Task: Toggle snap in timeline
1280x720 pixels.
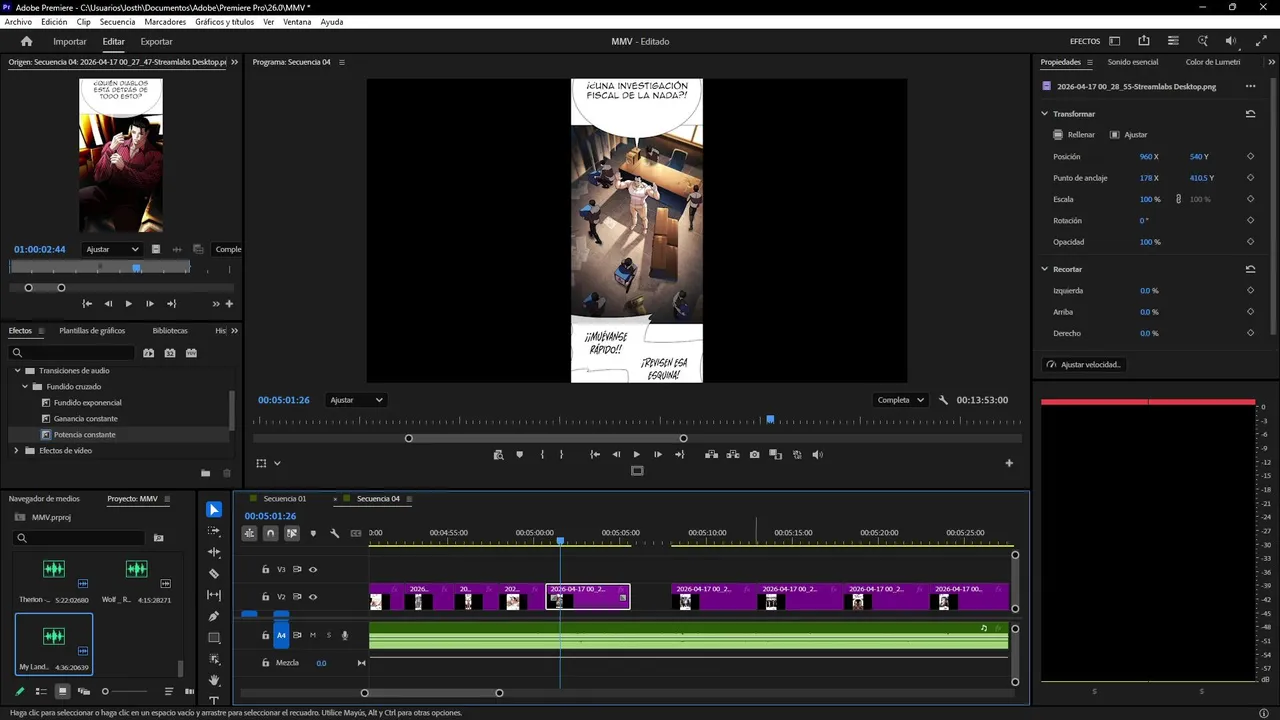Action: pos(270,533)
